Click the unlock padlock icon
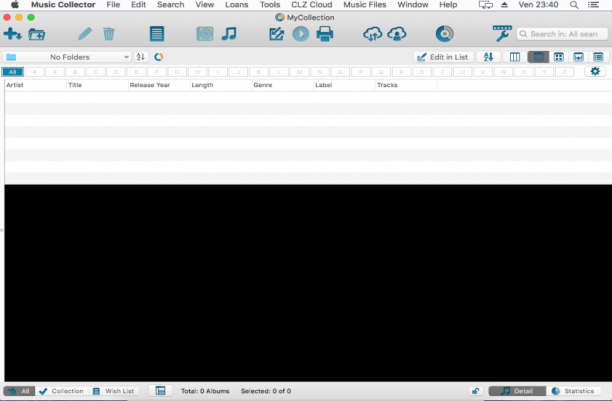This screenshot has width=612, height=401. click(x=475, y=391)
